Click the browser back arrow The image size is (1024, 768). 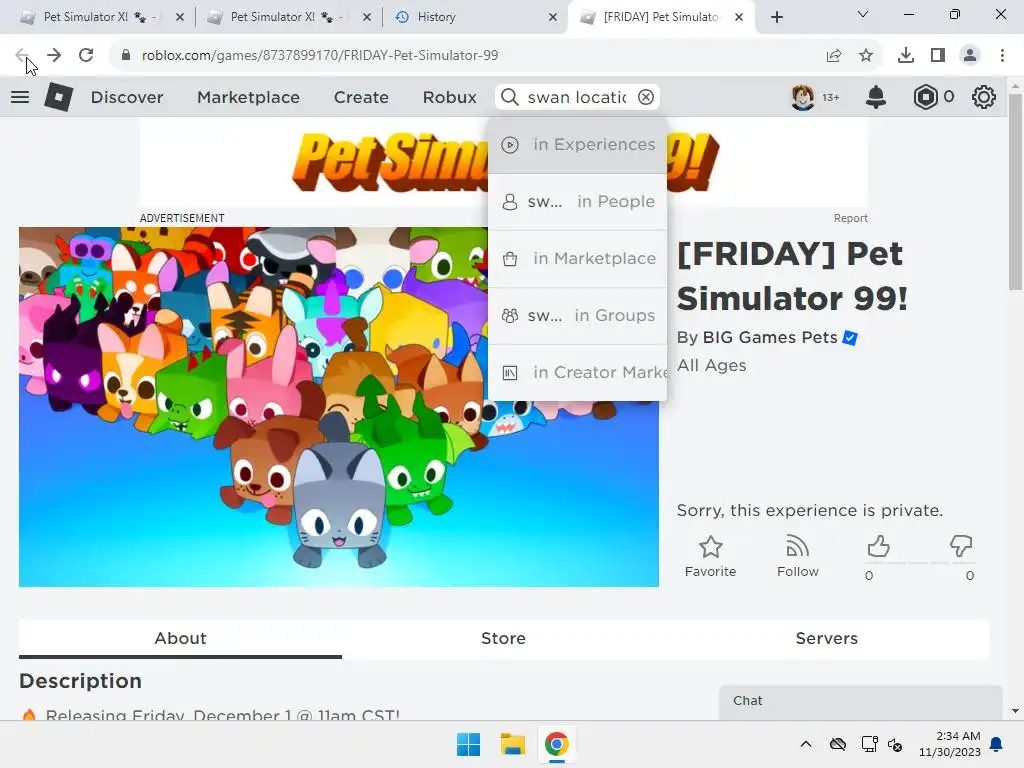(22, 56)
